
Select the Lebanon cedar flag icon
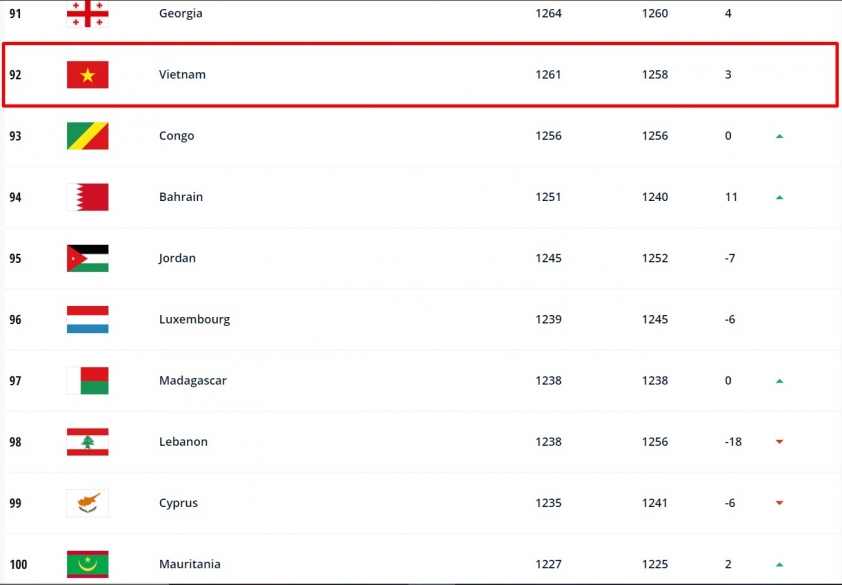88,442
